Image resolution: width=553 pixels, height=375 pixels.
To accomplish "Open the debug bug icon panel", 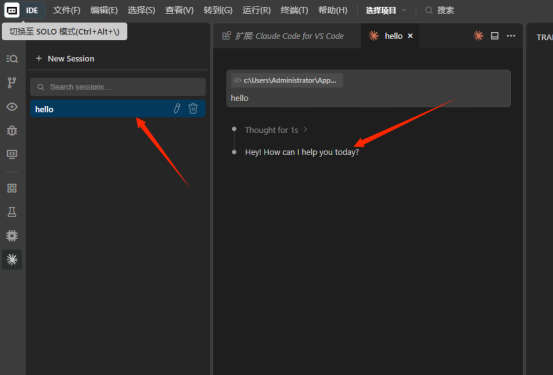I will point(12,130).
